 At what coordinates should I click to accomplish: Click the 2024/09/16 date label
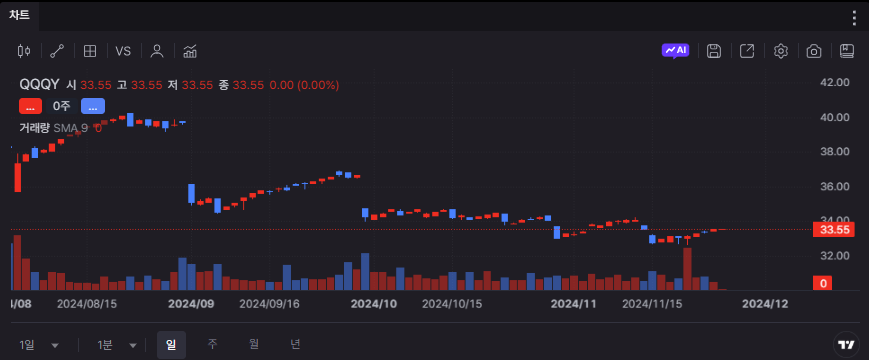click(x=269, y=304)
